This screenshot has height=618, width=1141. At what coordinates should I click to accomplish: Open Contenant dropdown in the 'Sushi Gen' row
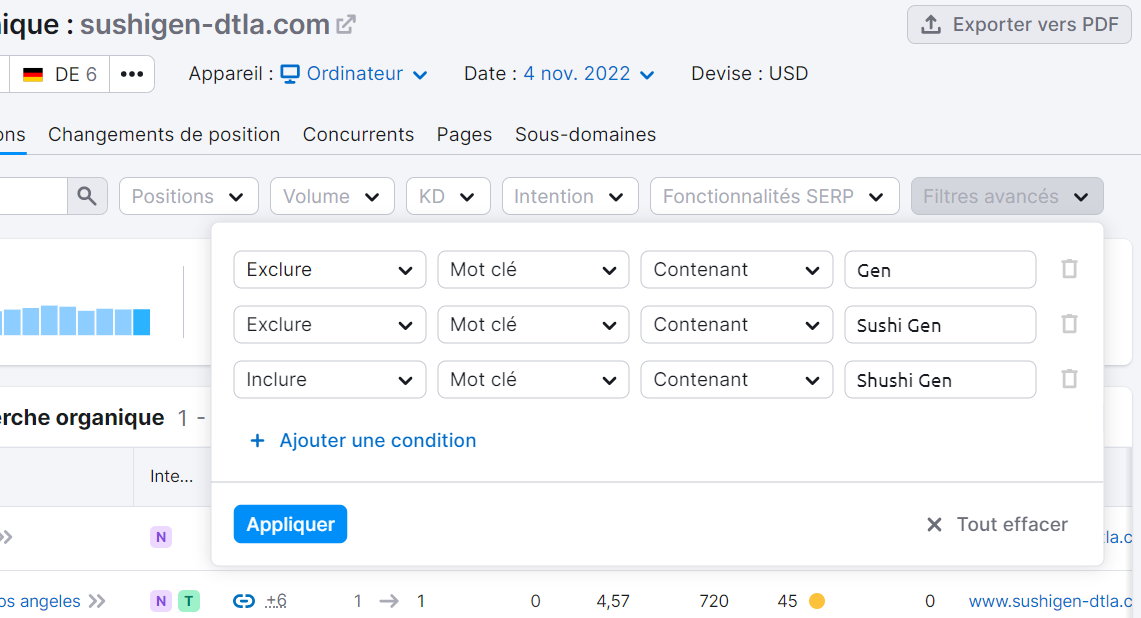(736, 325)
